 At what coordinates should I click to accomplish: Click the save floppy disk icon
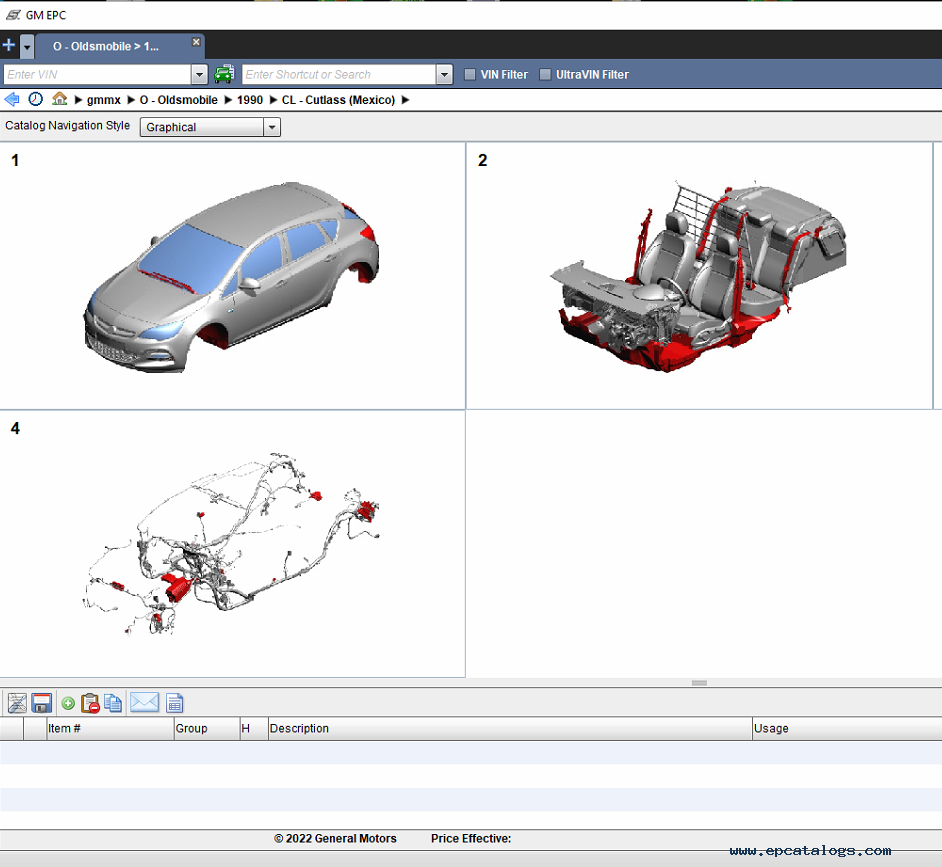[x=42, y=703]
